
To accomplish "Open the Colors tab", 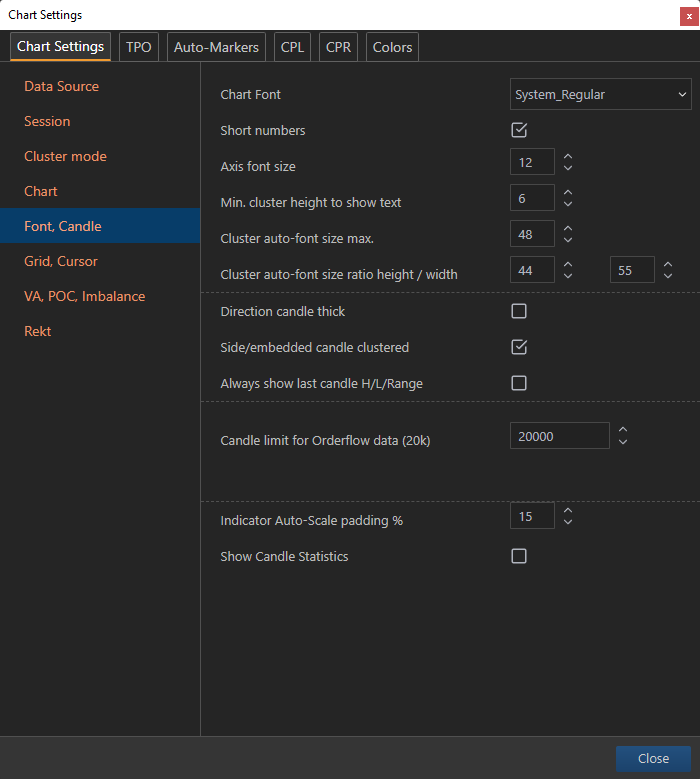I will click(x=392, y=47).
